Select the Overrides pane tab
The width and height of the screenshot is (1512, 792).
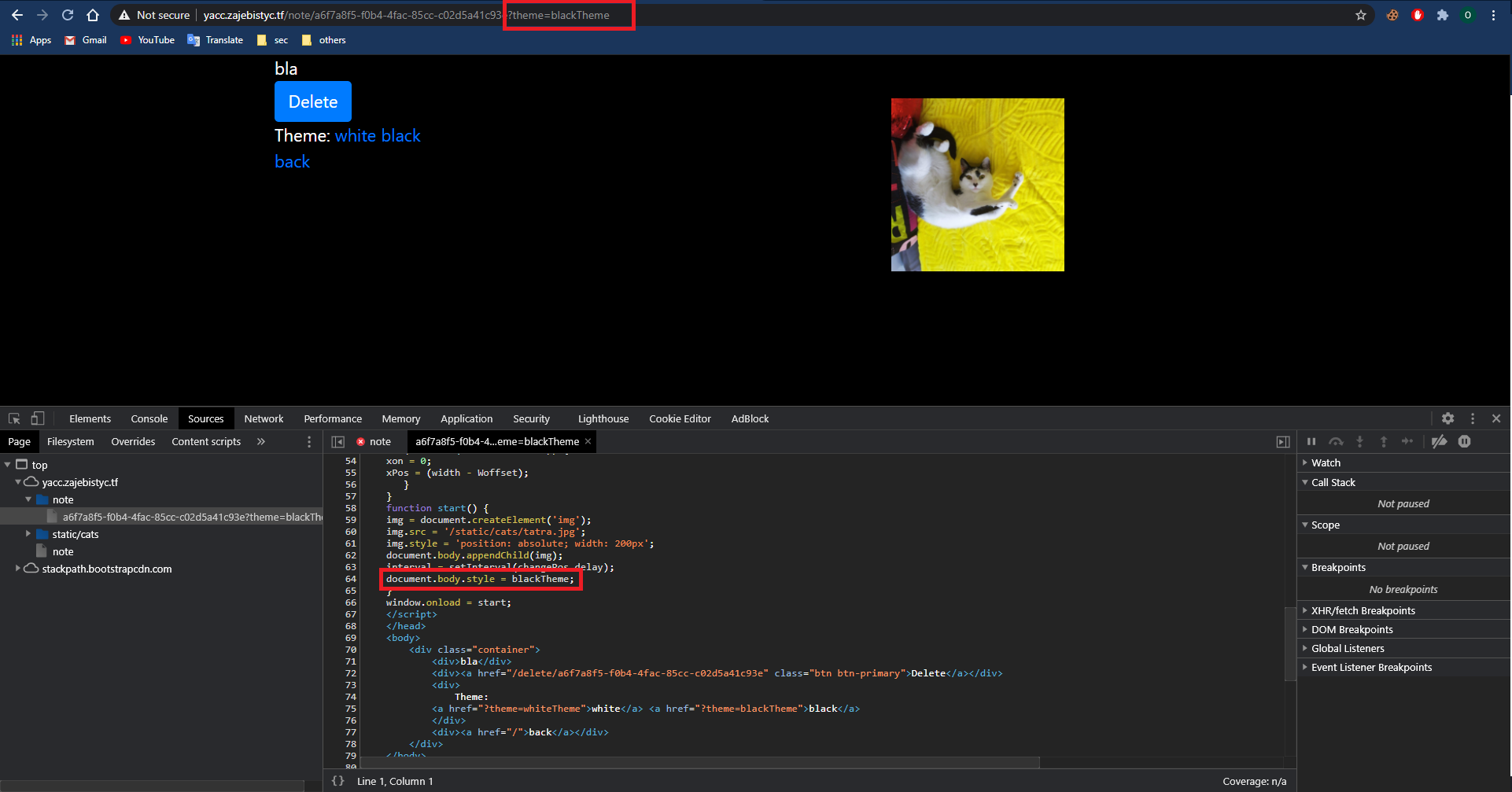(133, 441)
